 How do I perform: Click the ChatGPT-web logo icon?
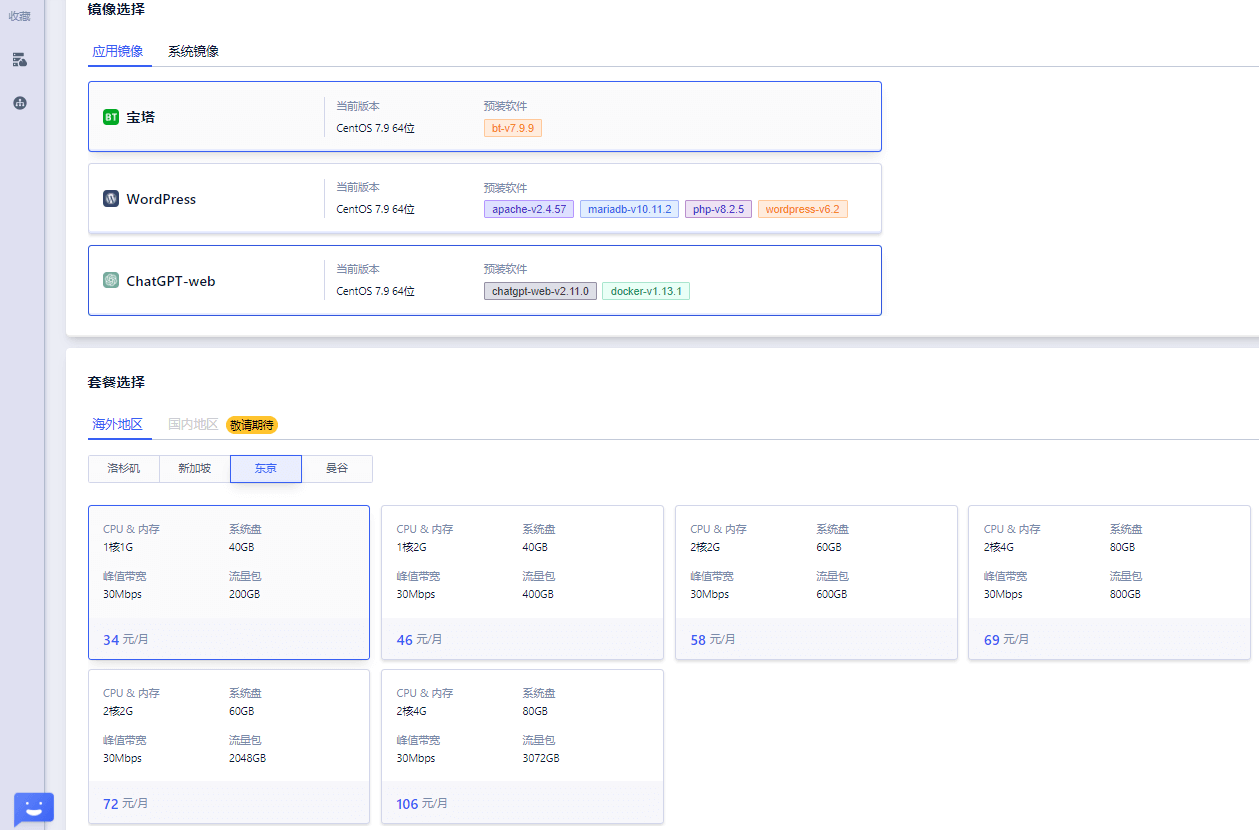(x=111, y=281)
